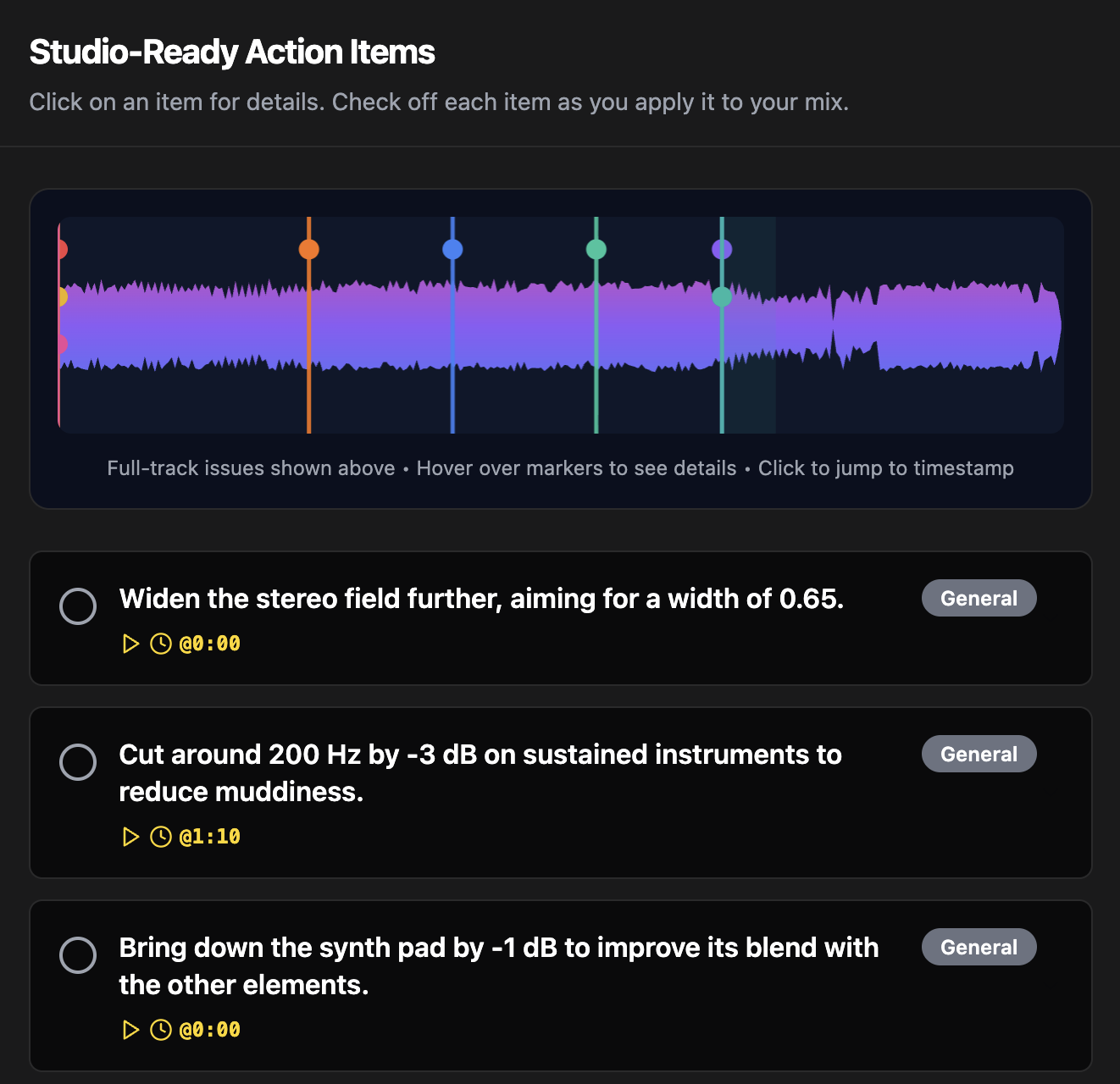Open the @1:10 timestamp link
Viewport: 1120px width, 1084px height.
pos(209,836)
